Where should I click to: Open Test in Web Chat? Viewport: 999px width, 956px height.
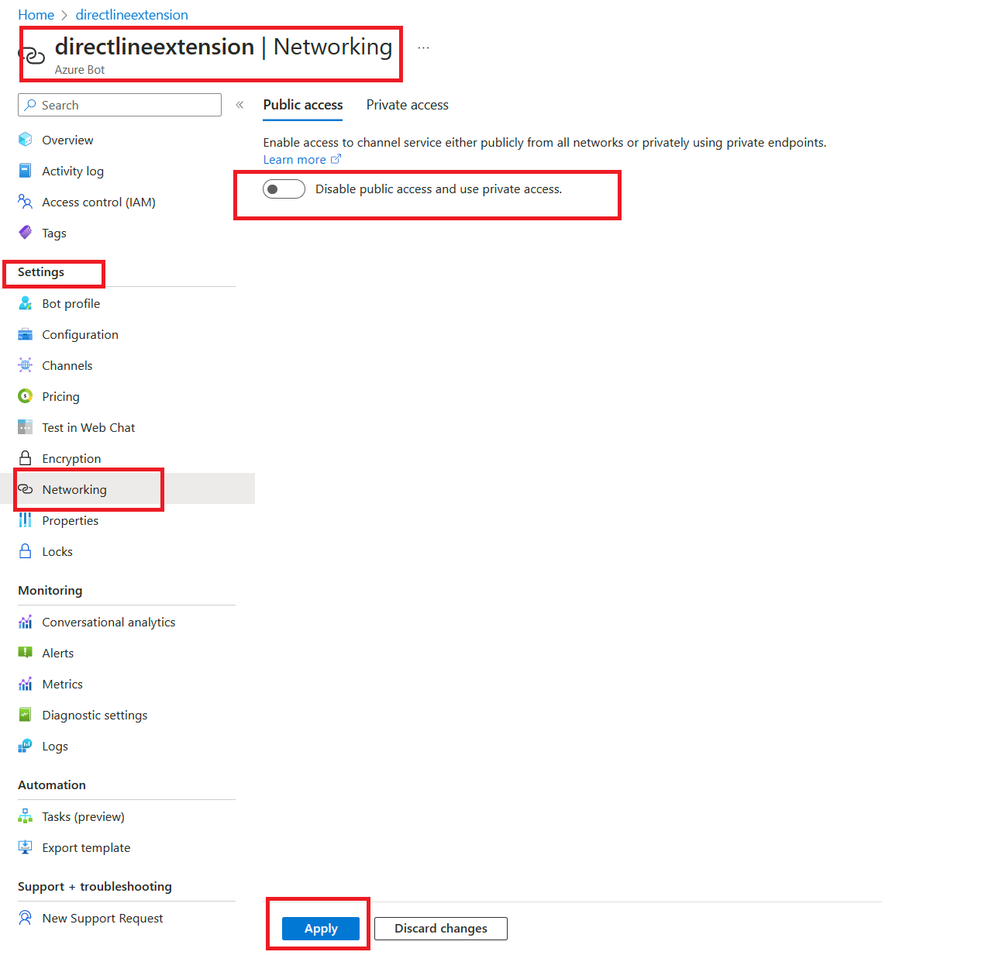[88, 427]
